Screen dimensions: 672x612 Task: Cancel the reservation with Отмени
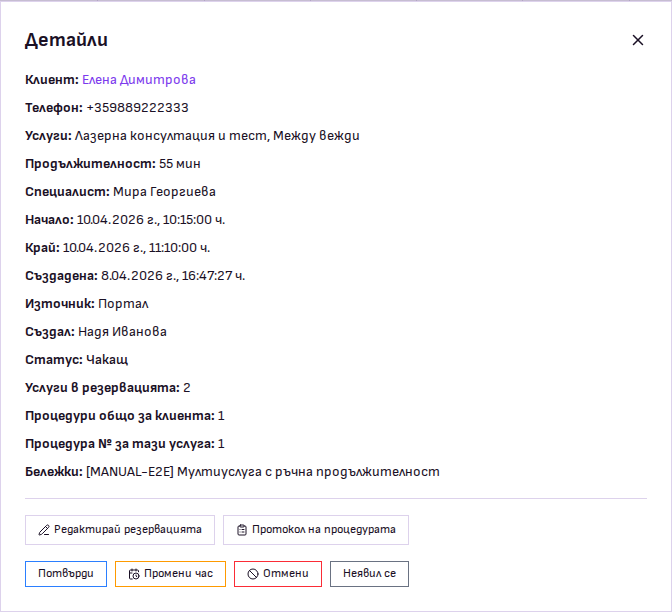tap(278, 573)
